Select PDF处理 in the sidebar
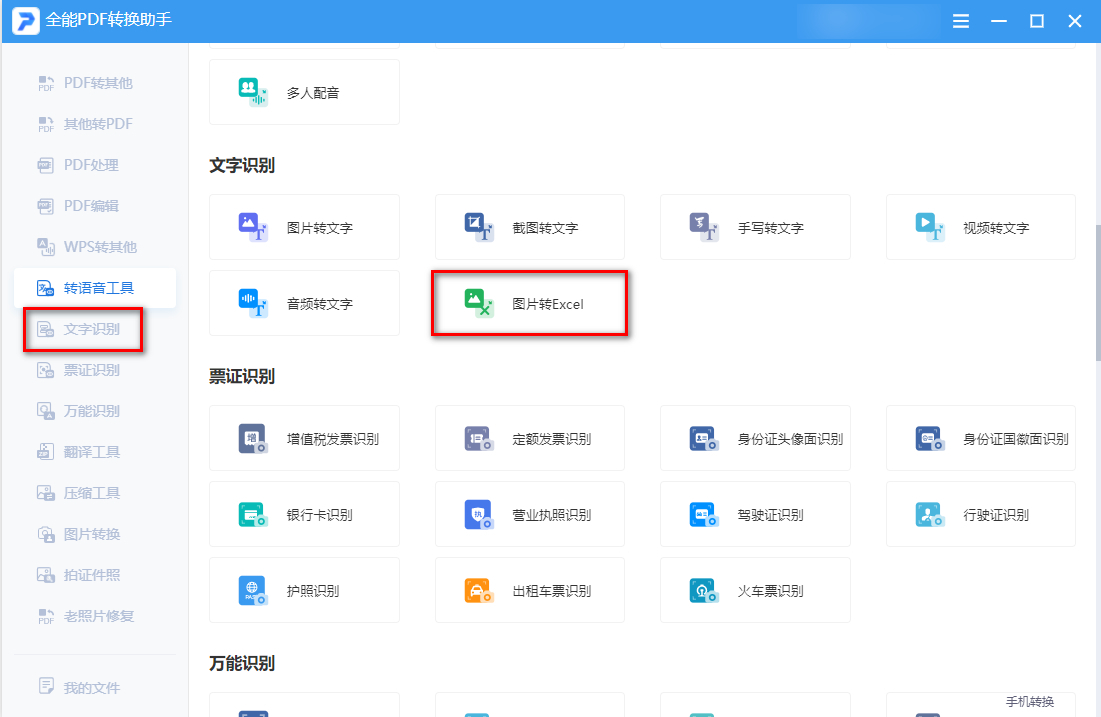Viewport: 1101px width, 717px height. (x=95, y=165)
